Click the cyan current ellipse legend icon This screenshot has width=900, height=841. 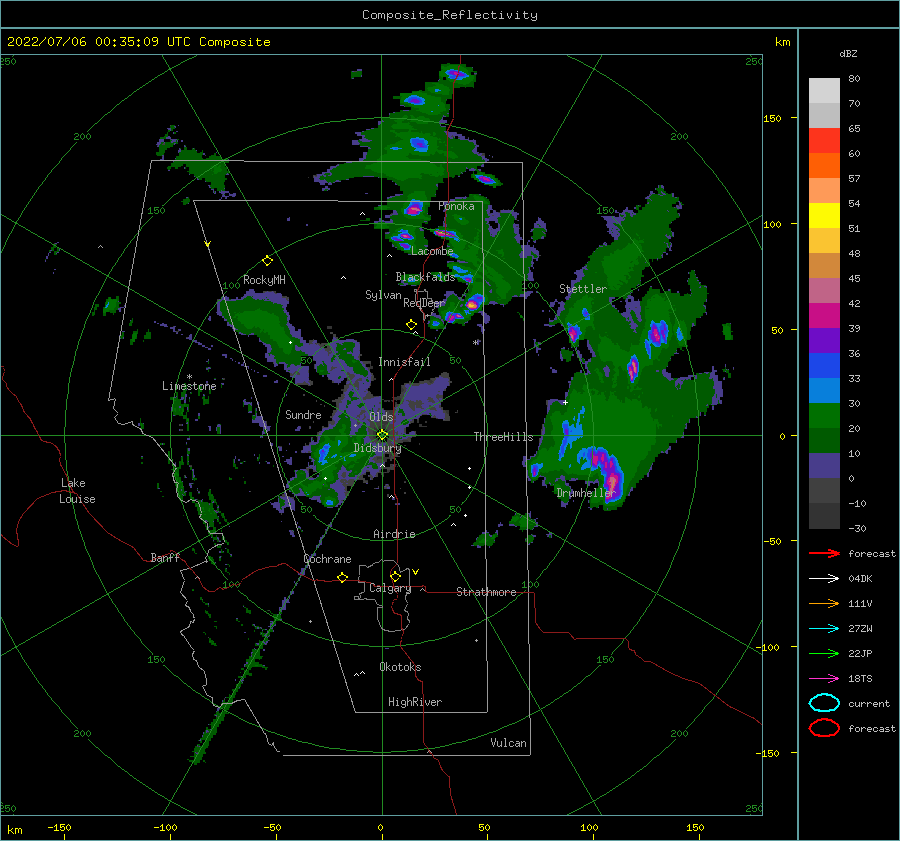click(x=824, y=703)
